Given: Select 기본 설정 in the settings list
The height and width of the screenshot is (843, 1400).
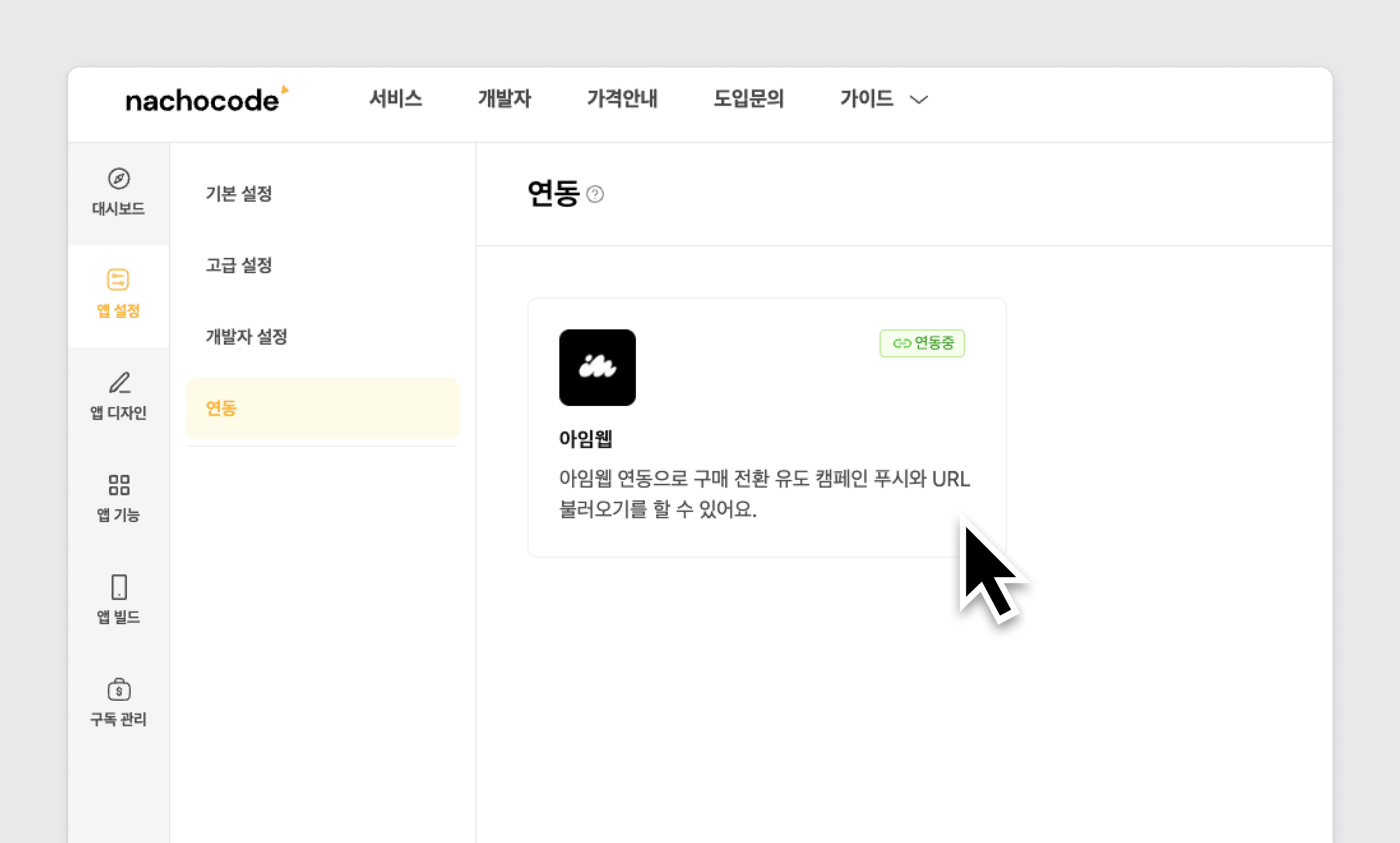Looking at the screenshot, I should [x=238, y=194].
